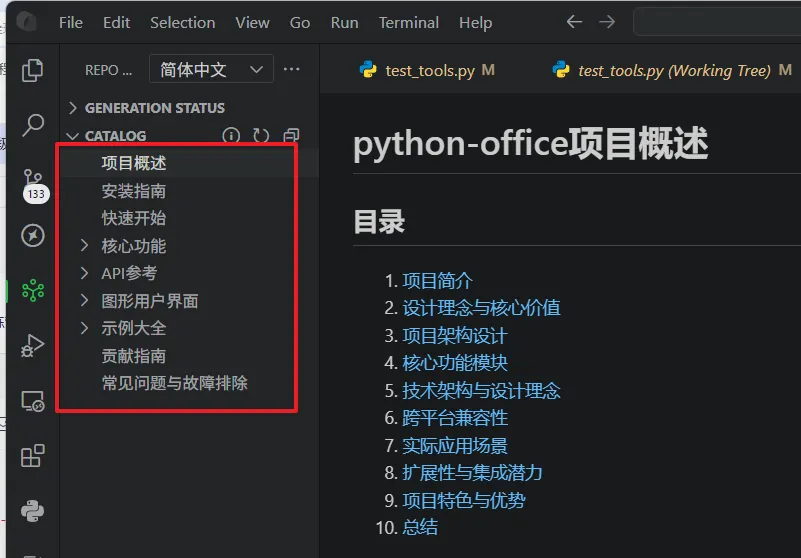Open the Search view icon
Screen dimensions: 801x558
pyautogui.click(x=33, y=125)
